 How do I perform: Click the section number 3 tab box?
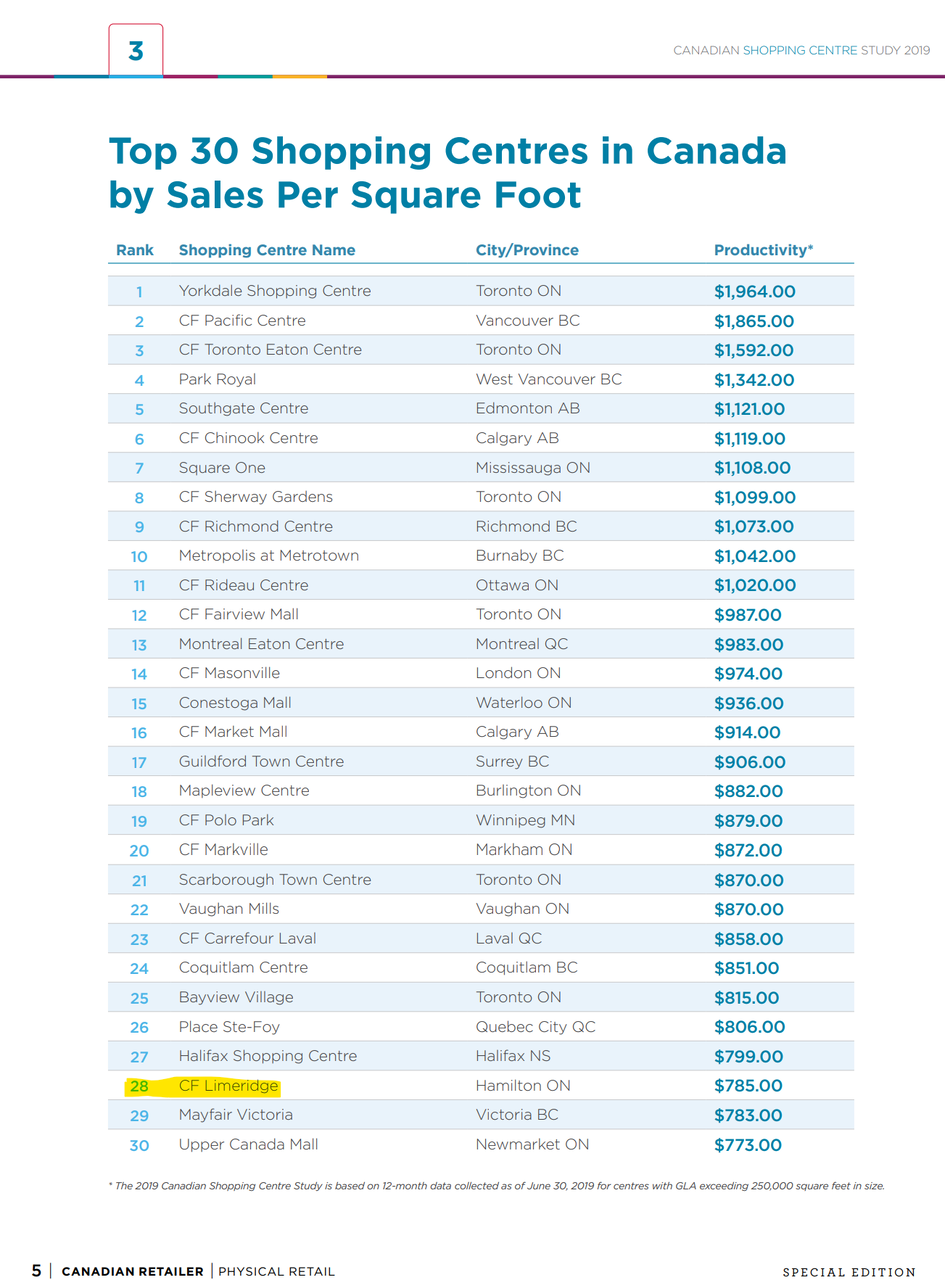(135, 50)
